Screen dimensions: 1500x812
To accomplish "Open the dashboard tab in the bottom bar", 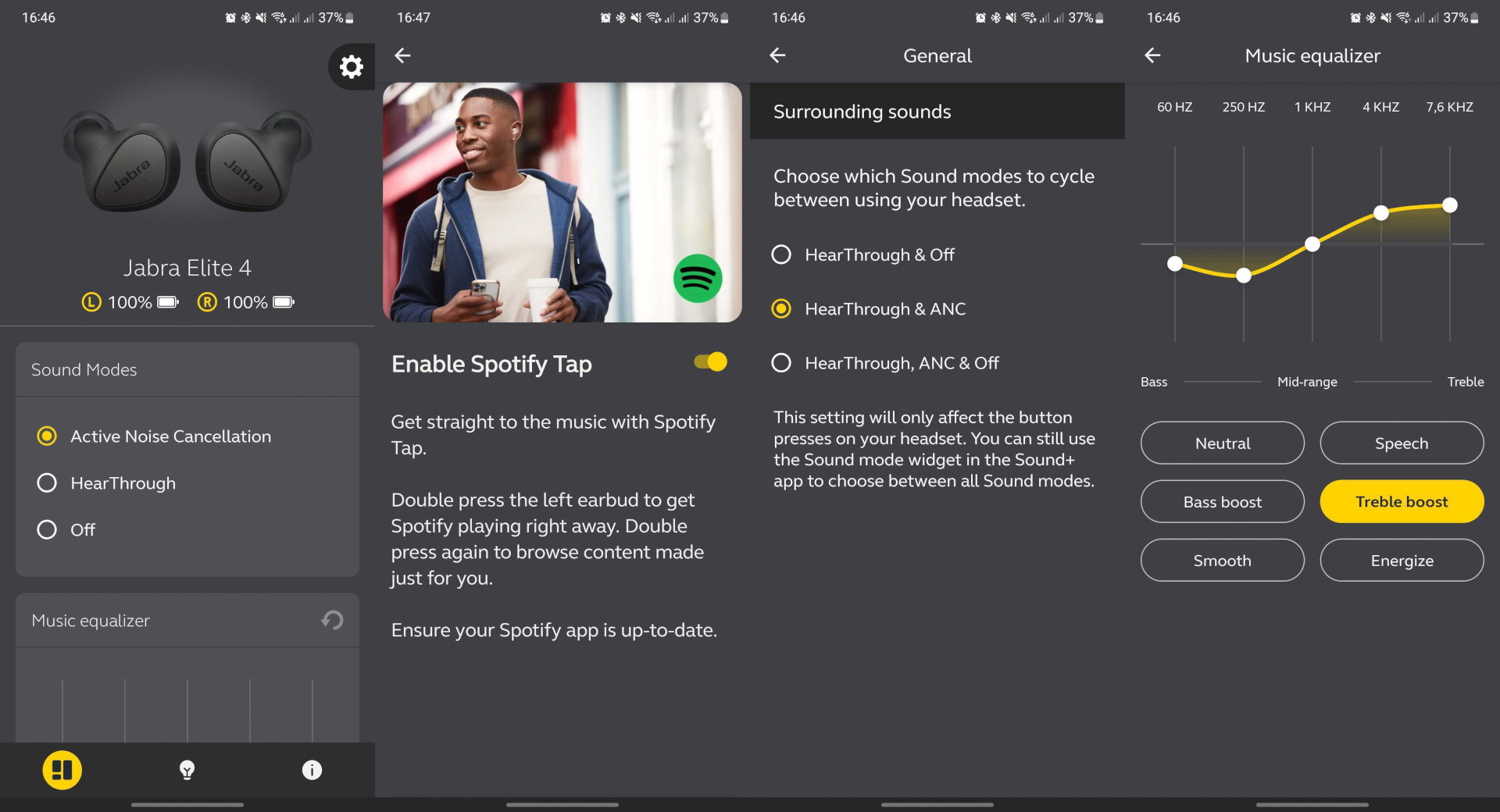I will coord(62,770).
